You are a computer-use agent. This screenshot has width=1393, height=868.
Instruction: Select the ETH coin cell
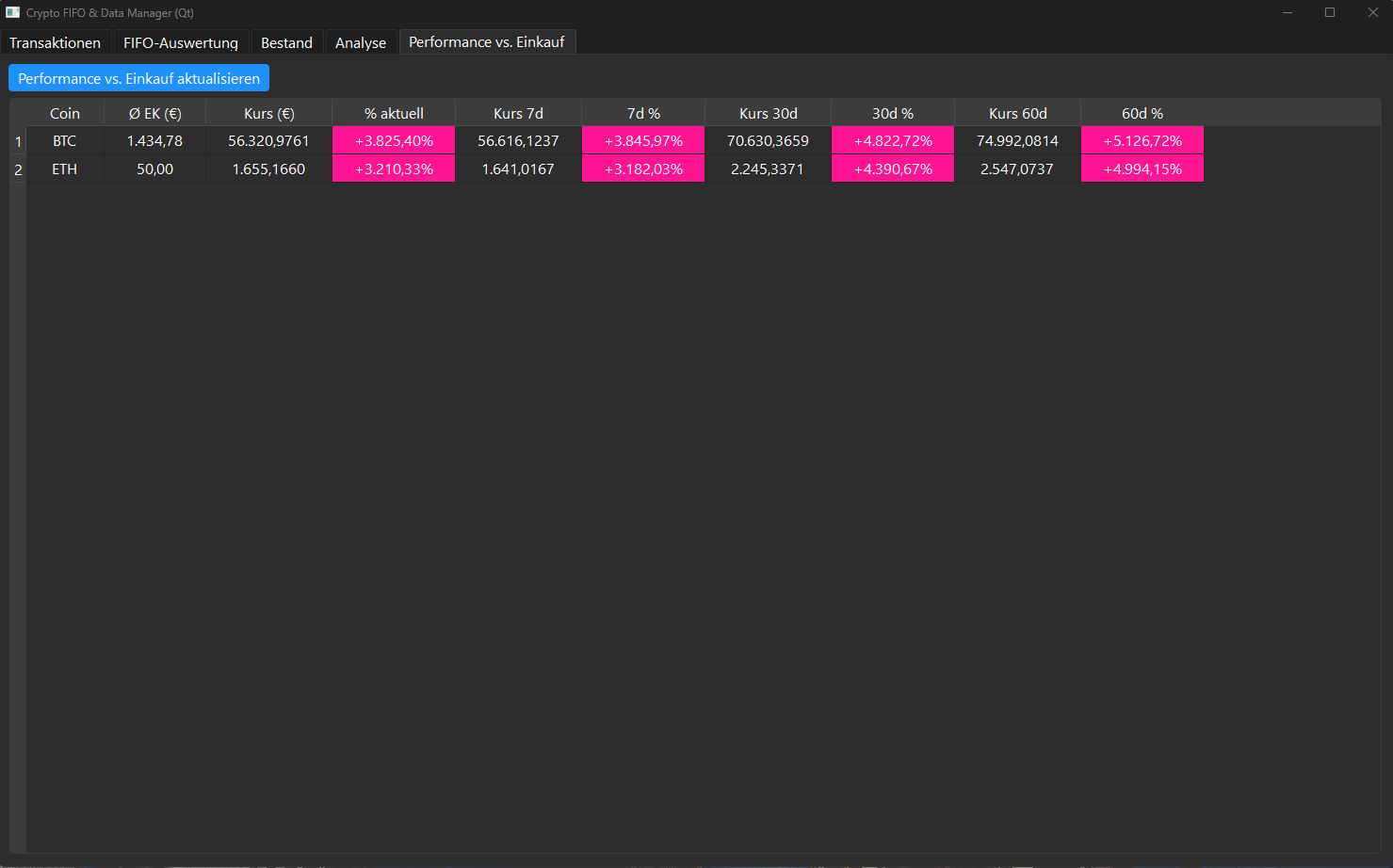coord(65,169)
